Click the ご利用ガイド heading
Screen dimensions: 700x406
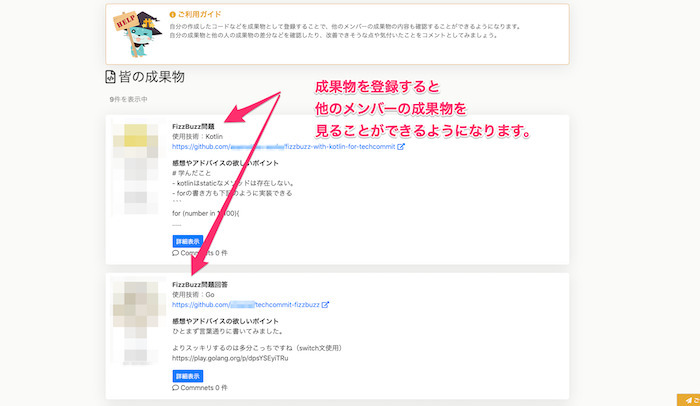[200, 14]
